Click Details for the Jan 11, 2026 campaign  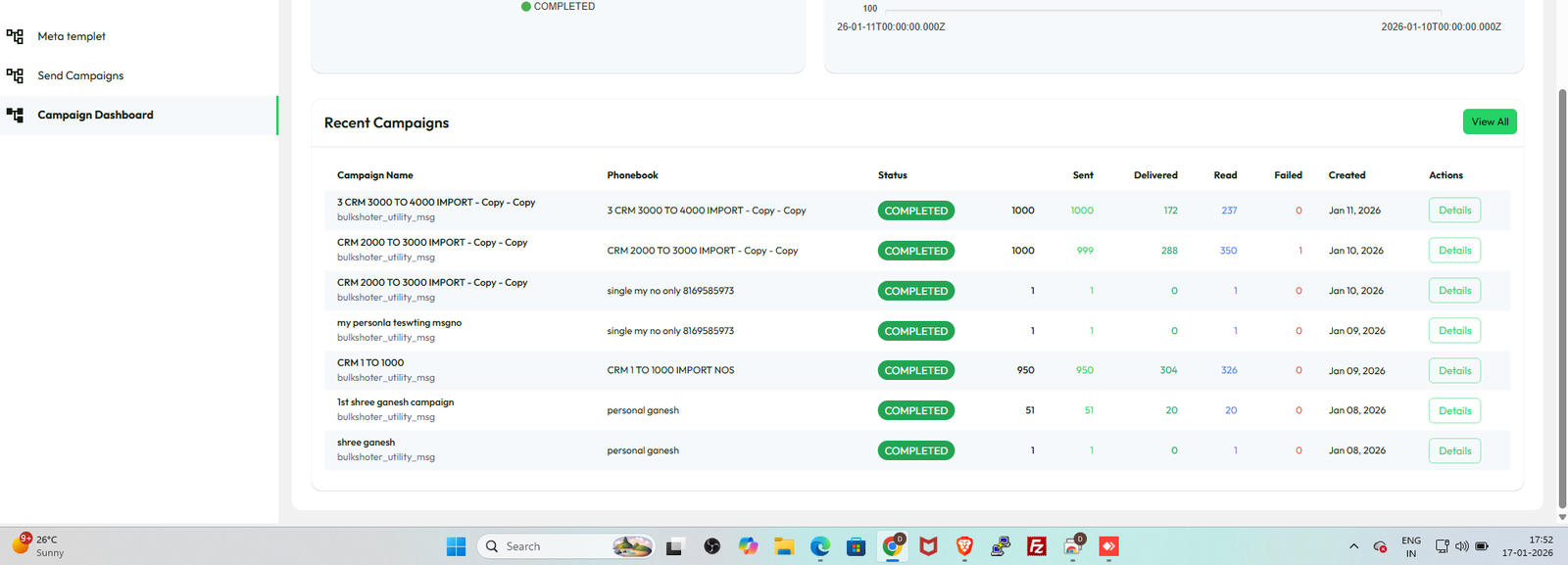click(1454, 211)
